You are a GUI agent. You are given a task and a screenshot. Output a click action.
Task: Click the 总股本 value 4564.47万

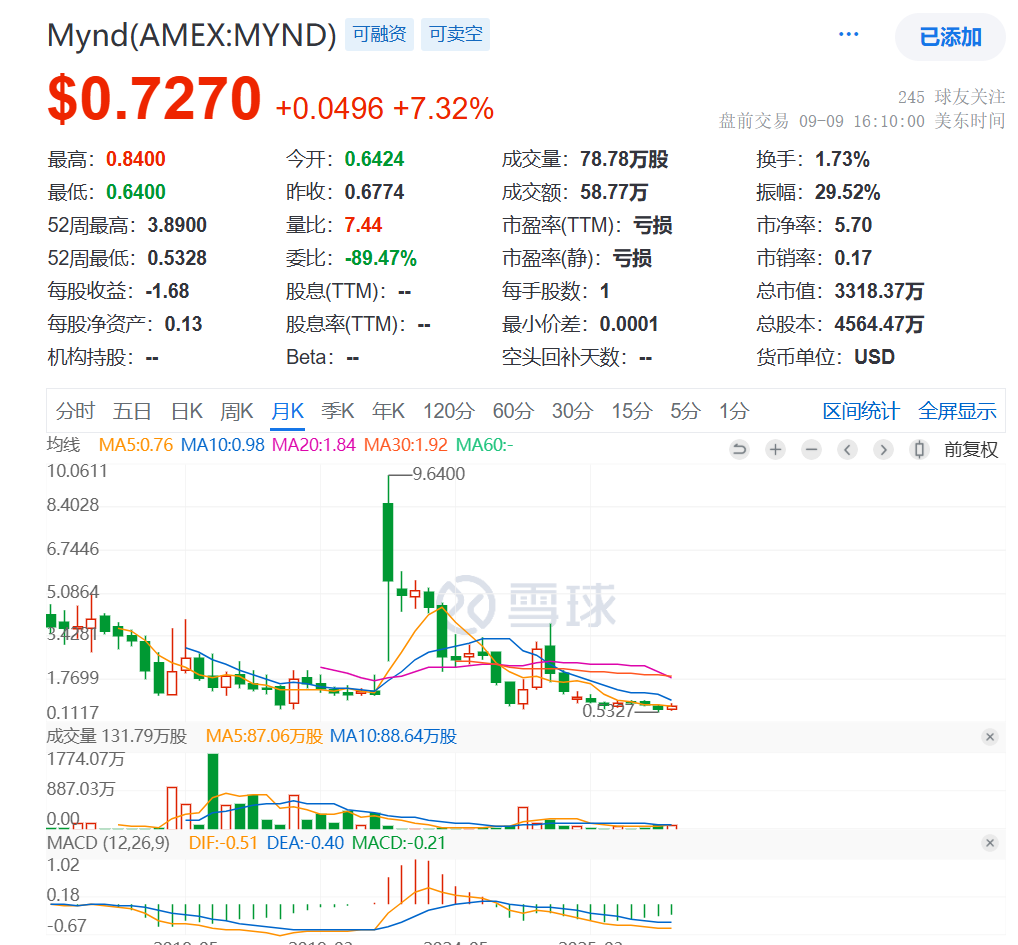pyautogui.click(x=879, y=325)
